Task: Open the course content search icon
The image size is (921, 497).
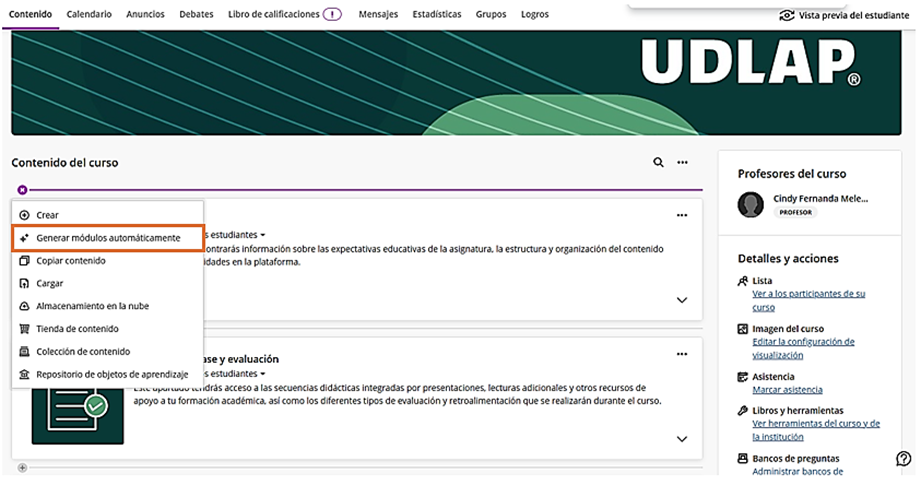Action: [x=658, y=162]
